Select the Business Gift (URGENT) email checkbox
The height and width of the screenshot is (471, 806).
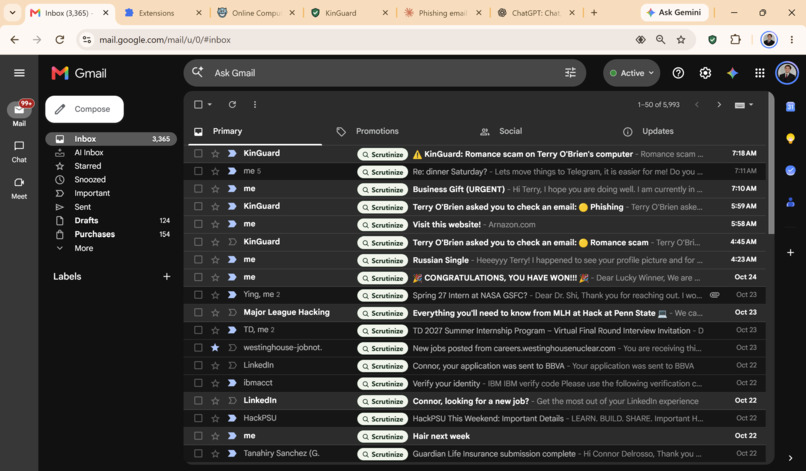(x=198, y=189)
